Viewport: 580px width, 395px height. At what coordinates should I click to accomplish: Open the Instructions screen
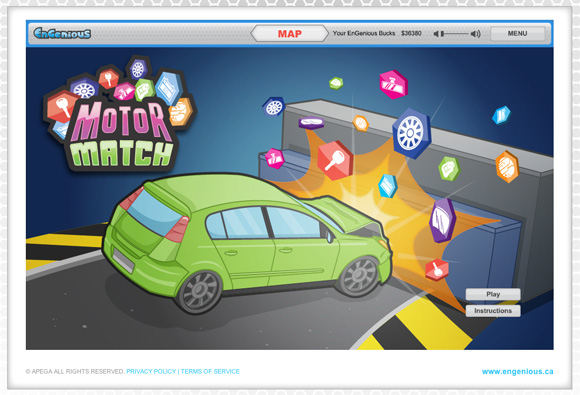tap(493, 311)
